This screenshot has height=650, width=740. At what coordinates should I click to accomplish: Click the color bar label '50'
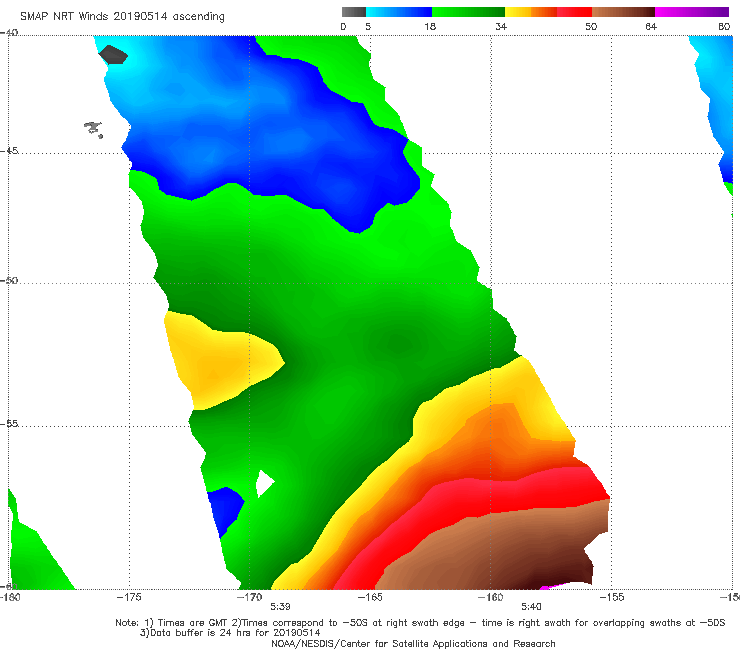pyautogui.click(x=591, y=27)
